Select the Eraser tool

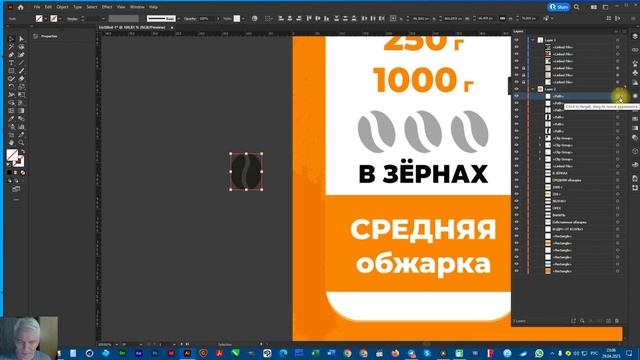click(21, 79)
